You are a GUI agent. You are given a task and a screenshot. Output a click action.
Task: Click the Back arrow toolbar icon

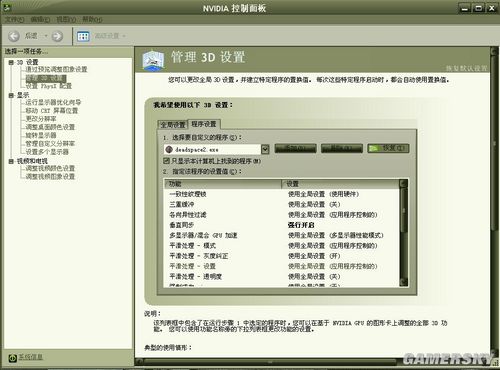tap(14, 36)
